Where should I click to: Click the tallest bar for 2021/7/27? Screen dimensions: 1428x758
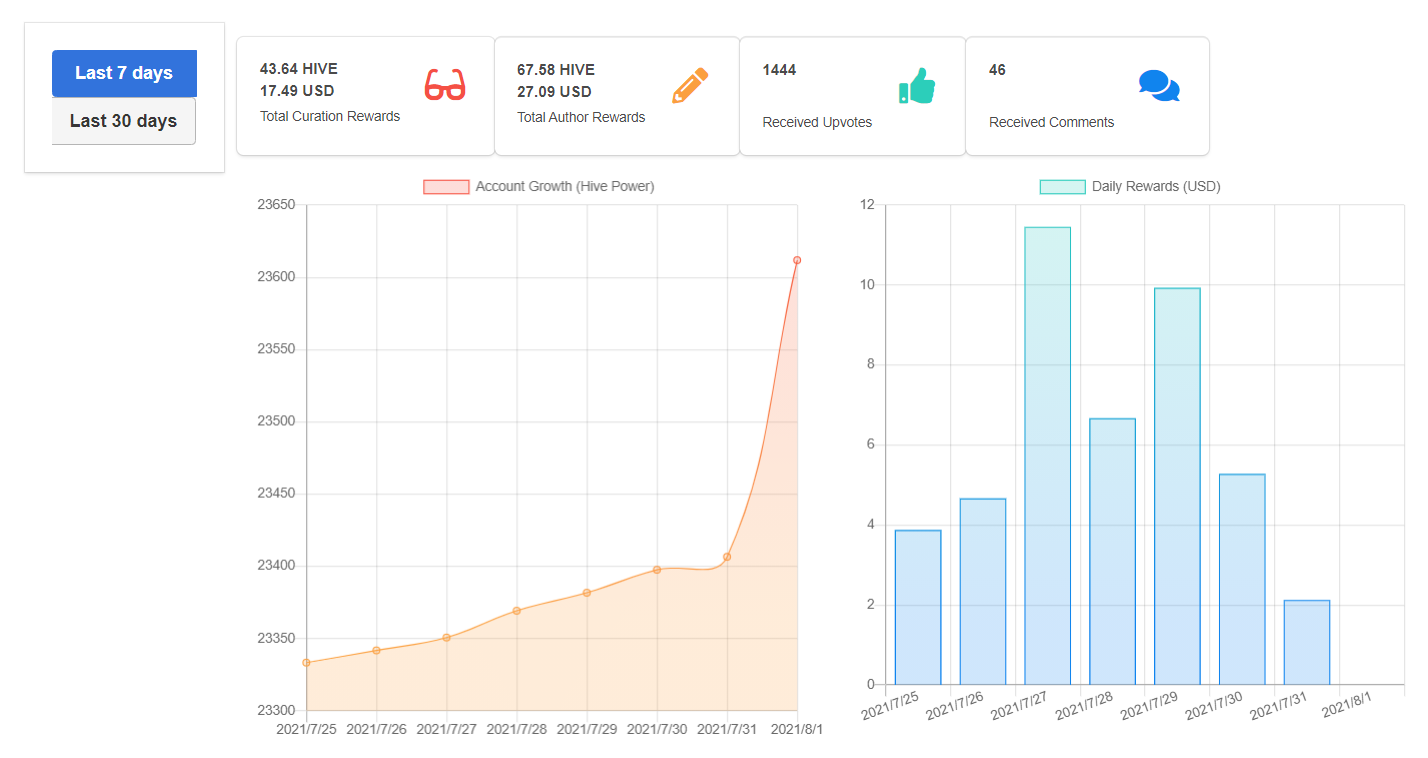click(1047, 456)
